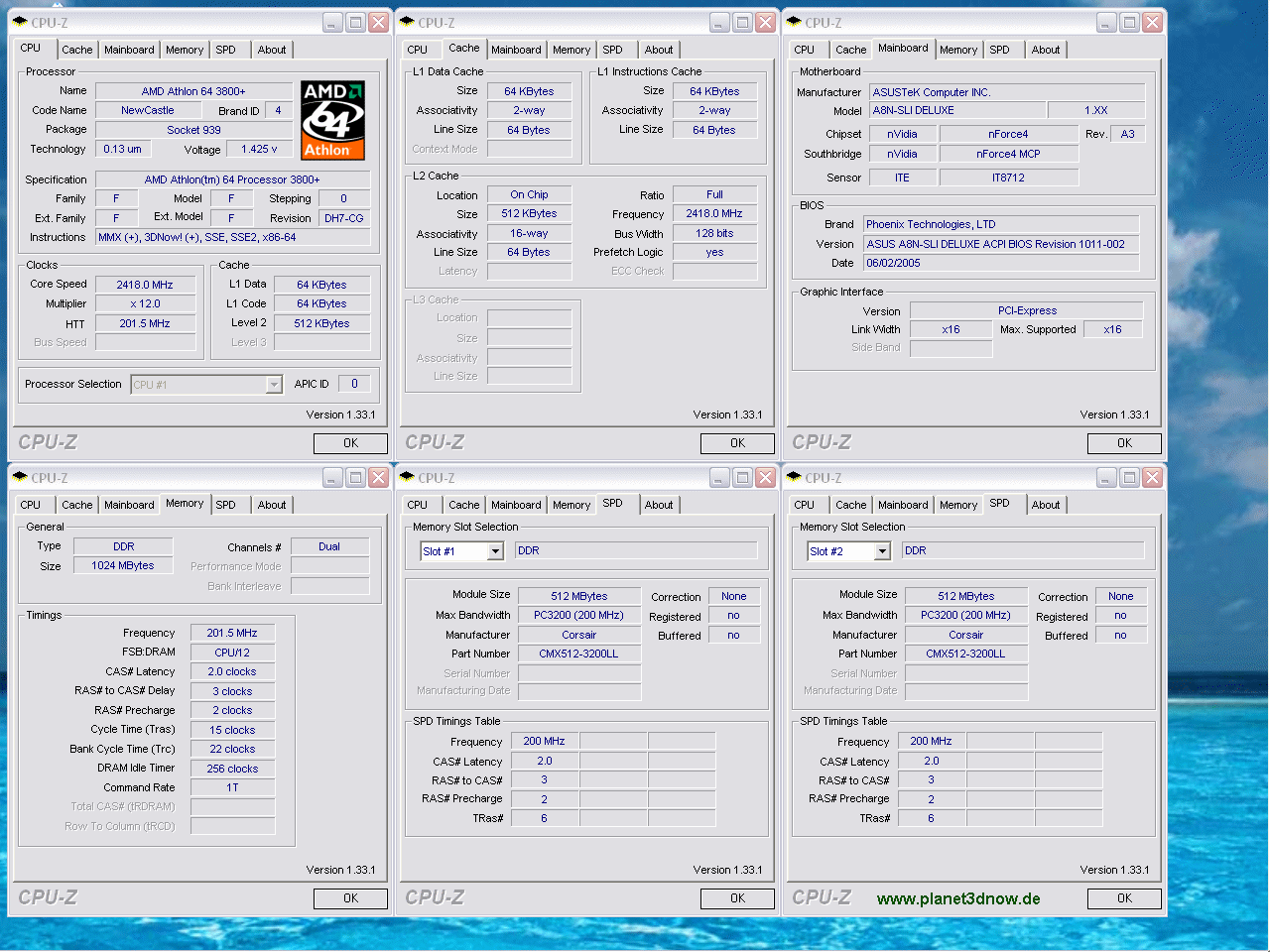Open About tab in the motherboard window
1270x952 pixels.
(1046, 50)
